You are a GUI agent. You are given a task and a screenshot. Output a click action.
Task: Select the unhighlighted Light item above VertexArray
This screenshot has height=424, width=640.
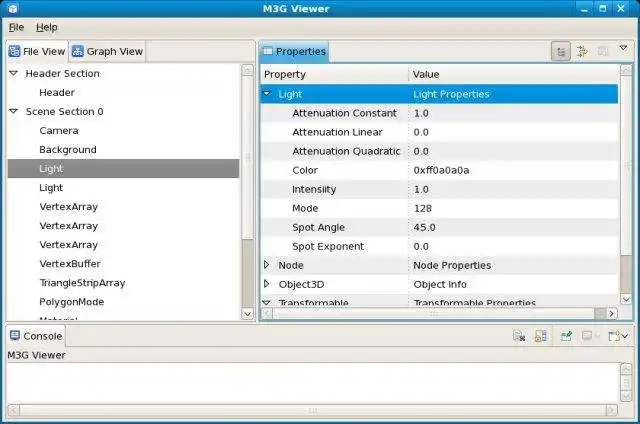coord(51,188)
